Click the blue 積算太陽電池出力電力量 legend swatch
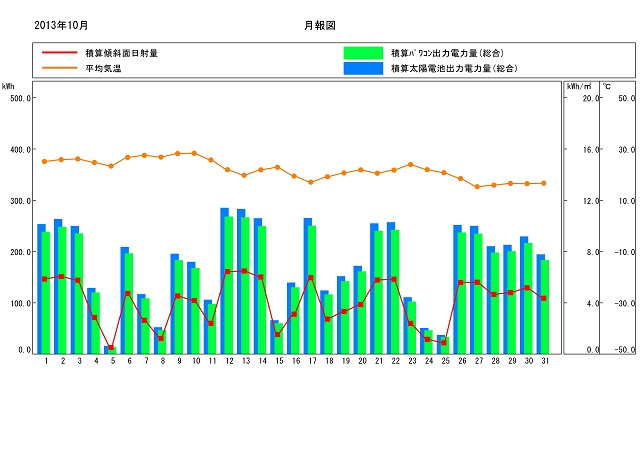Viewport: 640px width, 452px height. (363, 68)
